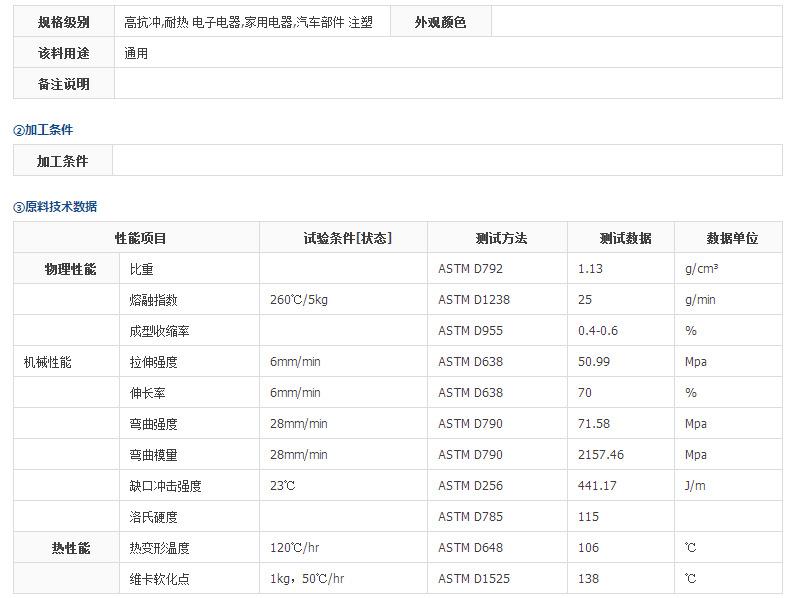
Task: Select the 弯曲强度 property cell
Action: [x=190, y=424]
